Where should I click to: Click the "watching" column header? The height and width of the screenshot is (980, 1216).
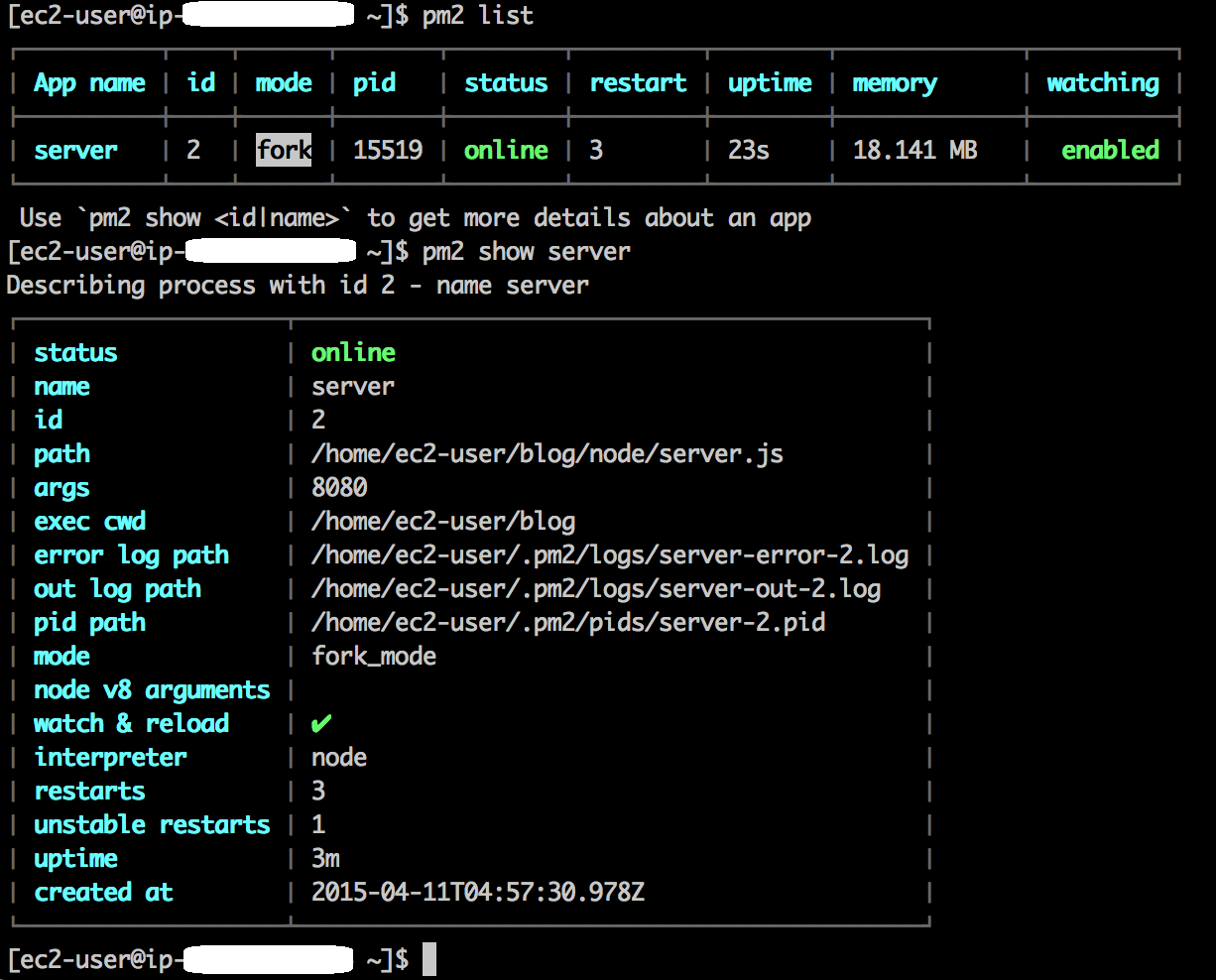tap(1103, 83)
